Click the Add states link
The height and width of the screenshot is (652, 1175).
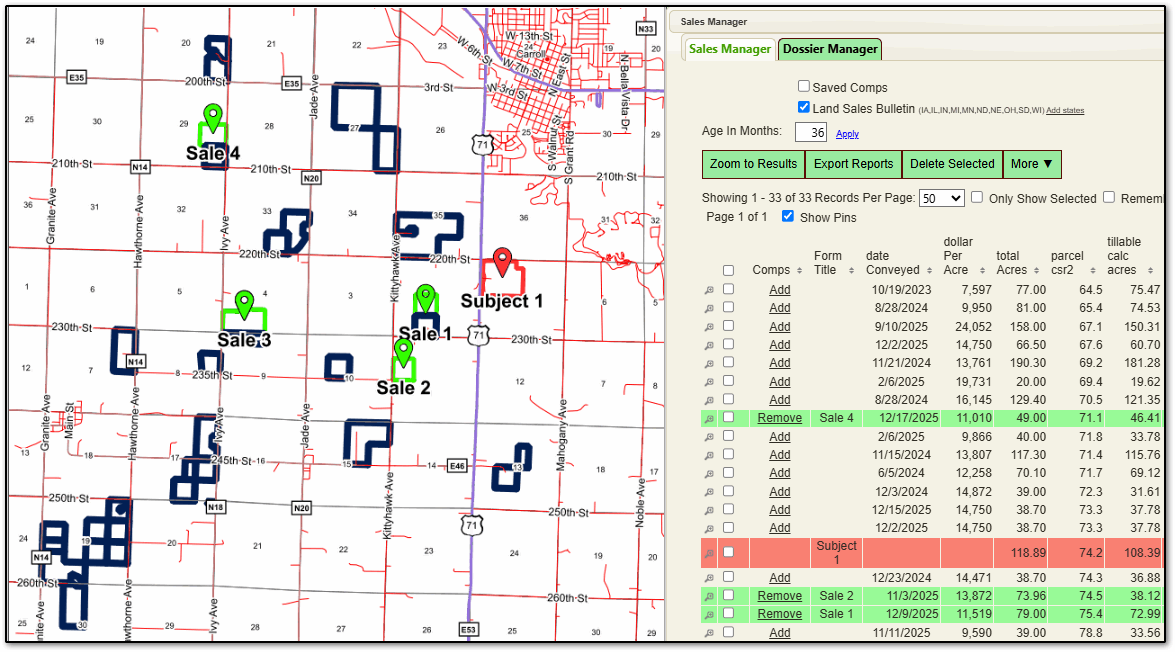(x=1065, y=111)
